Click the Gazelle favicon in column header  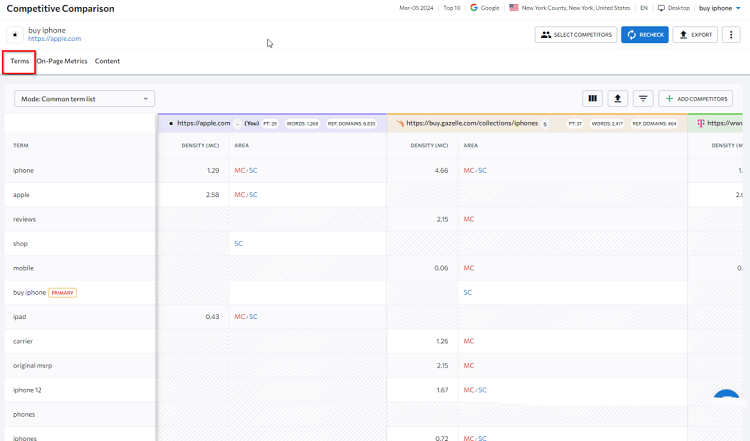pyautogui.click(x=400, y=123)
